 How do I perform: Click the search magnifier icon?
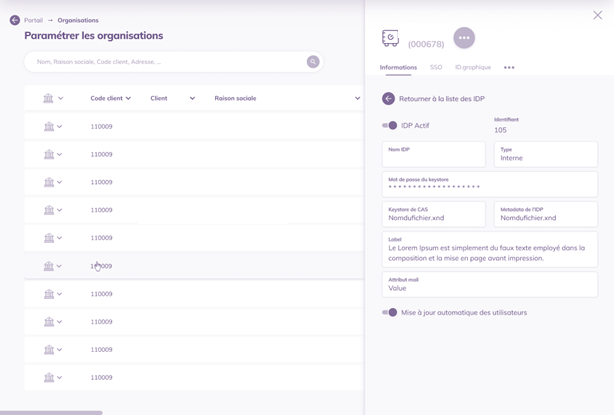click(x=313, y=62)
